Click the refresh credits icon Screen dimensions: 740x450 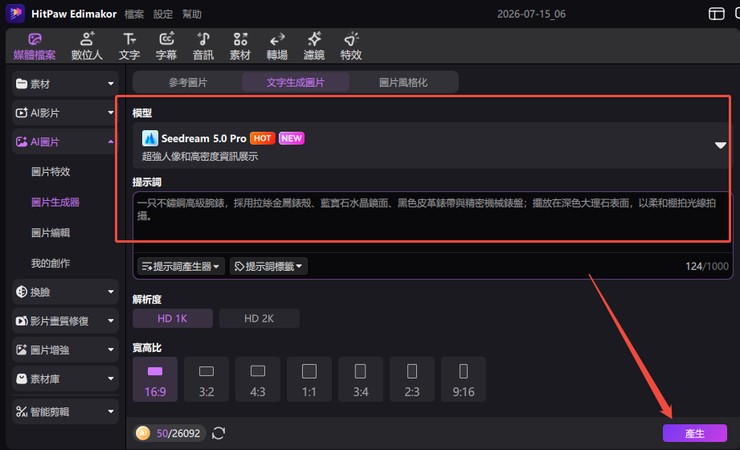[219, 433]
